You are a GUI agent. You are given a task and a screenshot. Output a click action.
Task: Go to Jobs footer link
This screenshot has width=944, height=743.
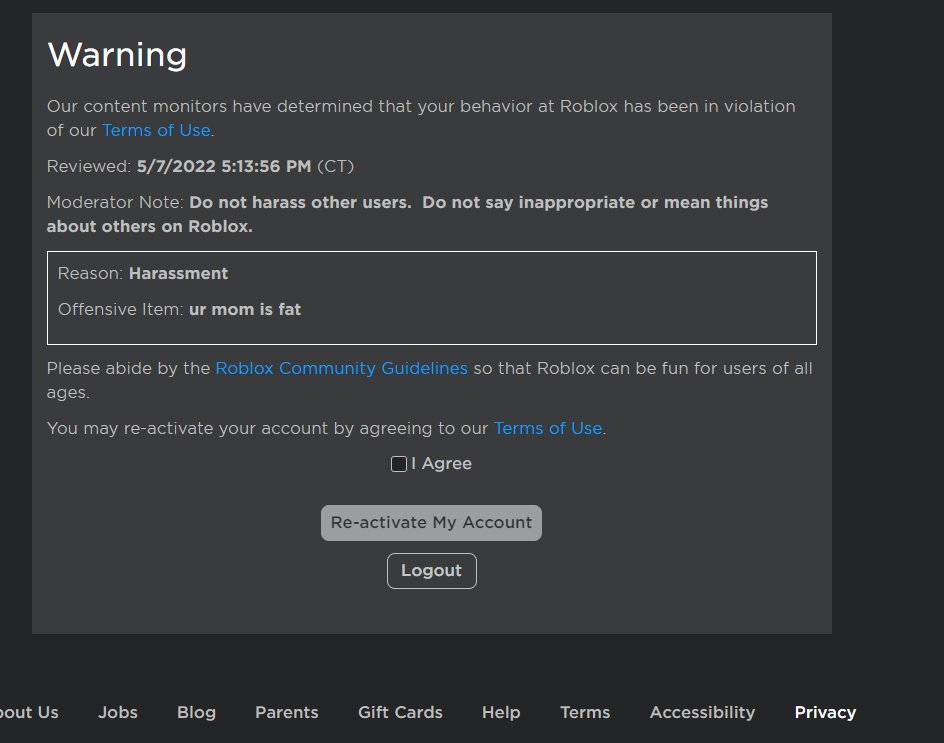pyautogui.click(x=118, y=712)
